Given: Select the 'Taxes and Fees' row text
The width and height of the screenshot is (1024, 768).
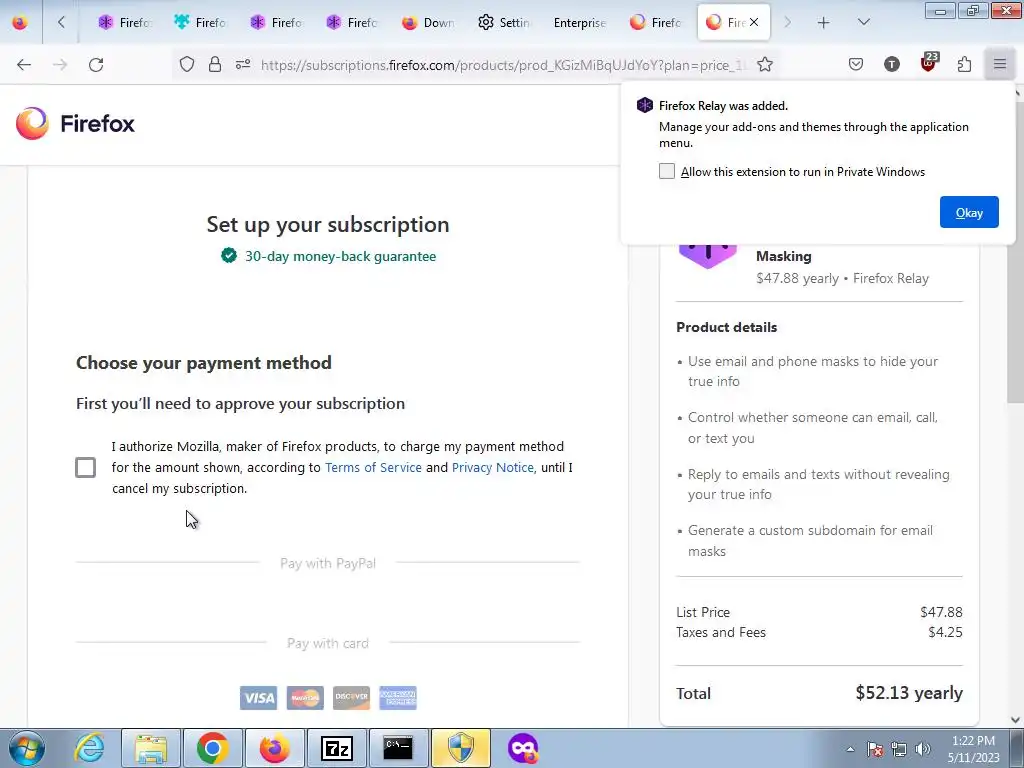Looking at the screenshot, I should click(721, 632).
